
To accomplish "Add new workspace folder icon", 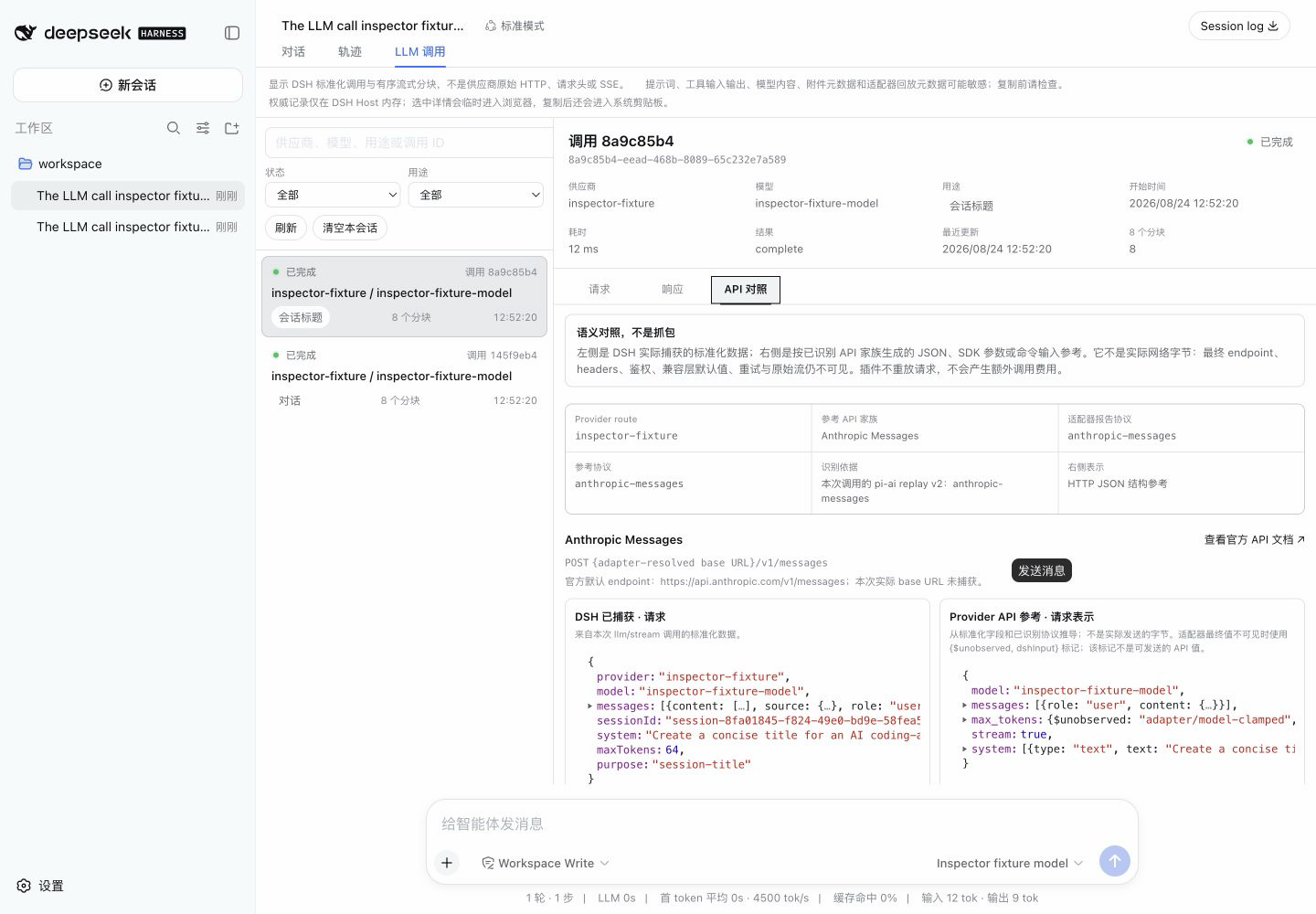I will coord(232,128).
